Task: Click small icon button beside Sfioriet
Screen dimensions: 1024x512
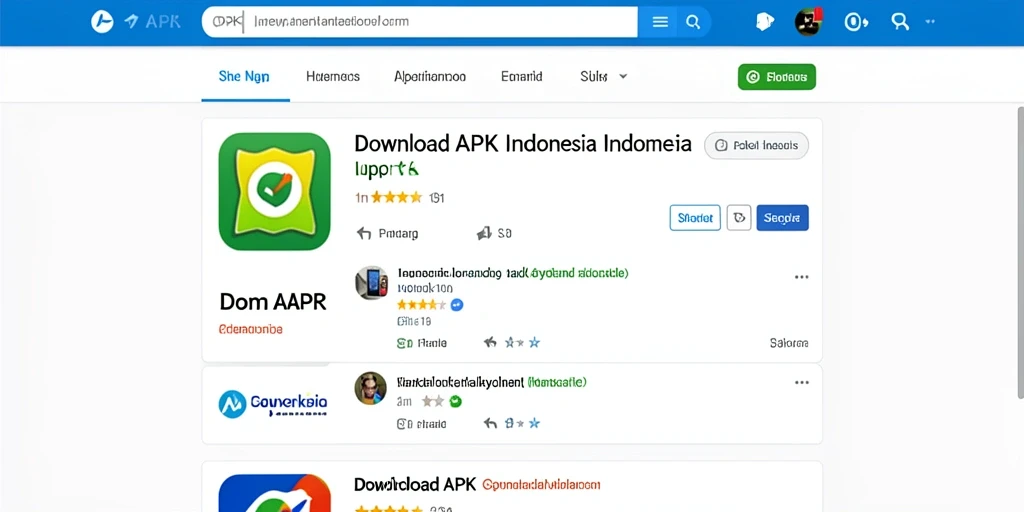Action: click(739, 218)
